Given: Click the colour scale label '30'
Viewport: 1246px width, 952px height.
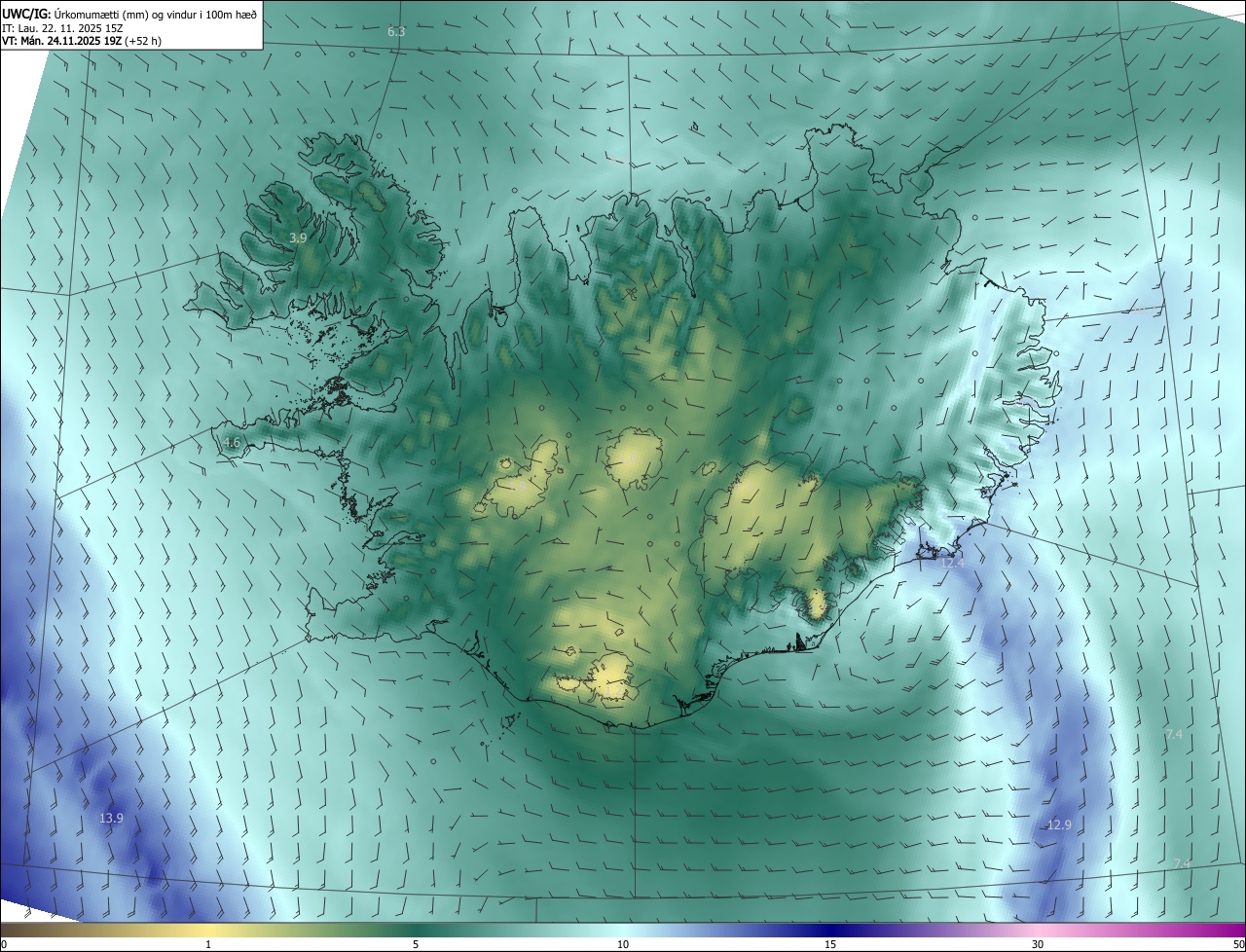Looking at the screenshot, I should point(1038,944).
